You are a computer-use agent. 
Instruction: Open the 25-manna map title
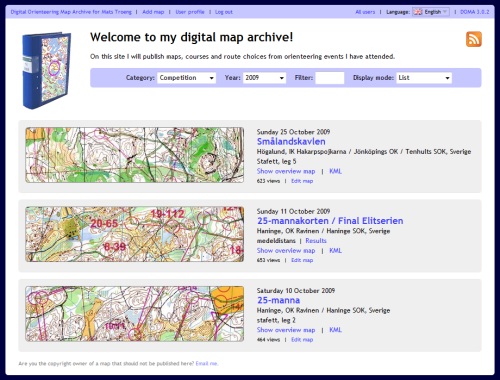click(x=278, y=300)
